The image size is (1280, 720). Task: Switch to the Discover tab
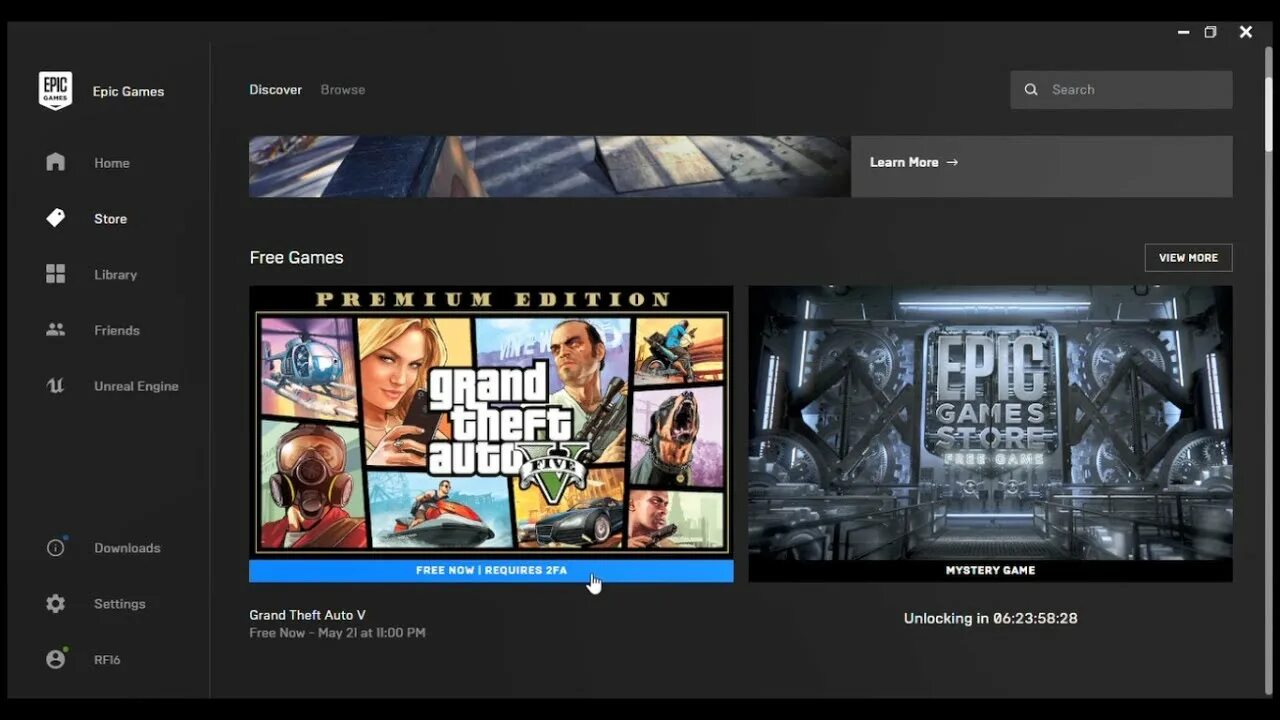[275, 90]
